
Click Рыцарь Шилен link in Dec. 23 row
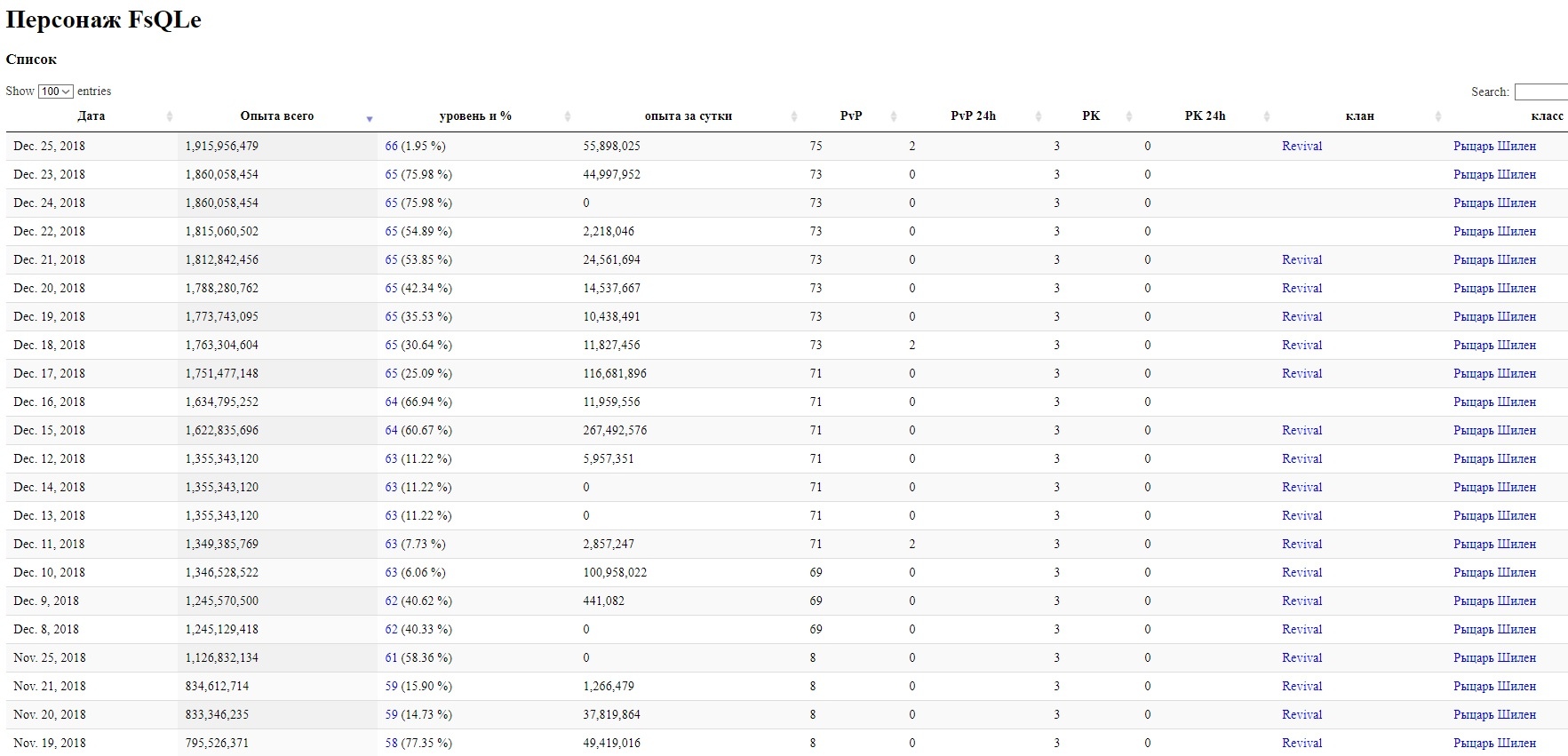(x=1494, y=174)
